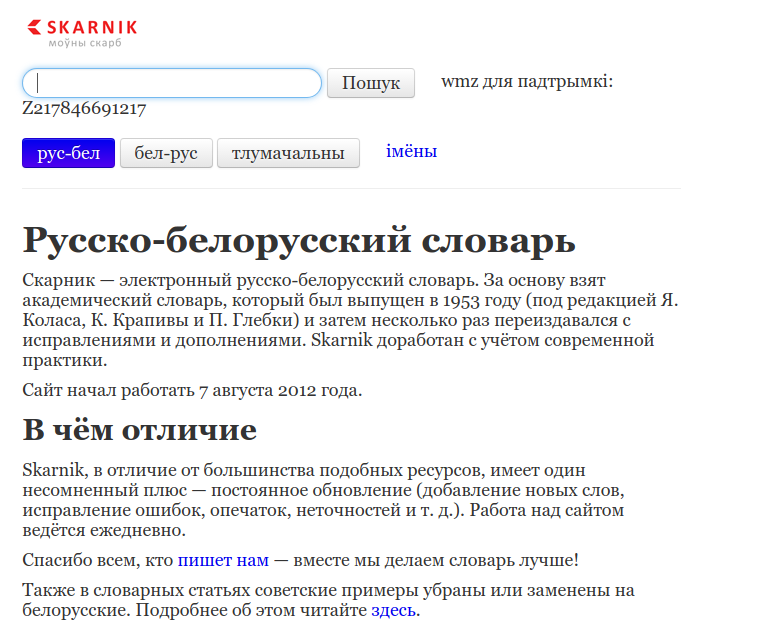Screen dimensions: 759x624
Task: Click the paragraph starting "Скарник — электронный"
Action: coord(340,320)
